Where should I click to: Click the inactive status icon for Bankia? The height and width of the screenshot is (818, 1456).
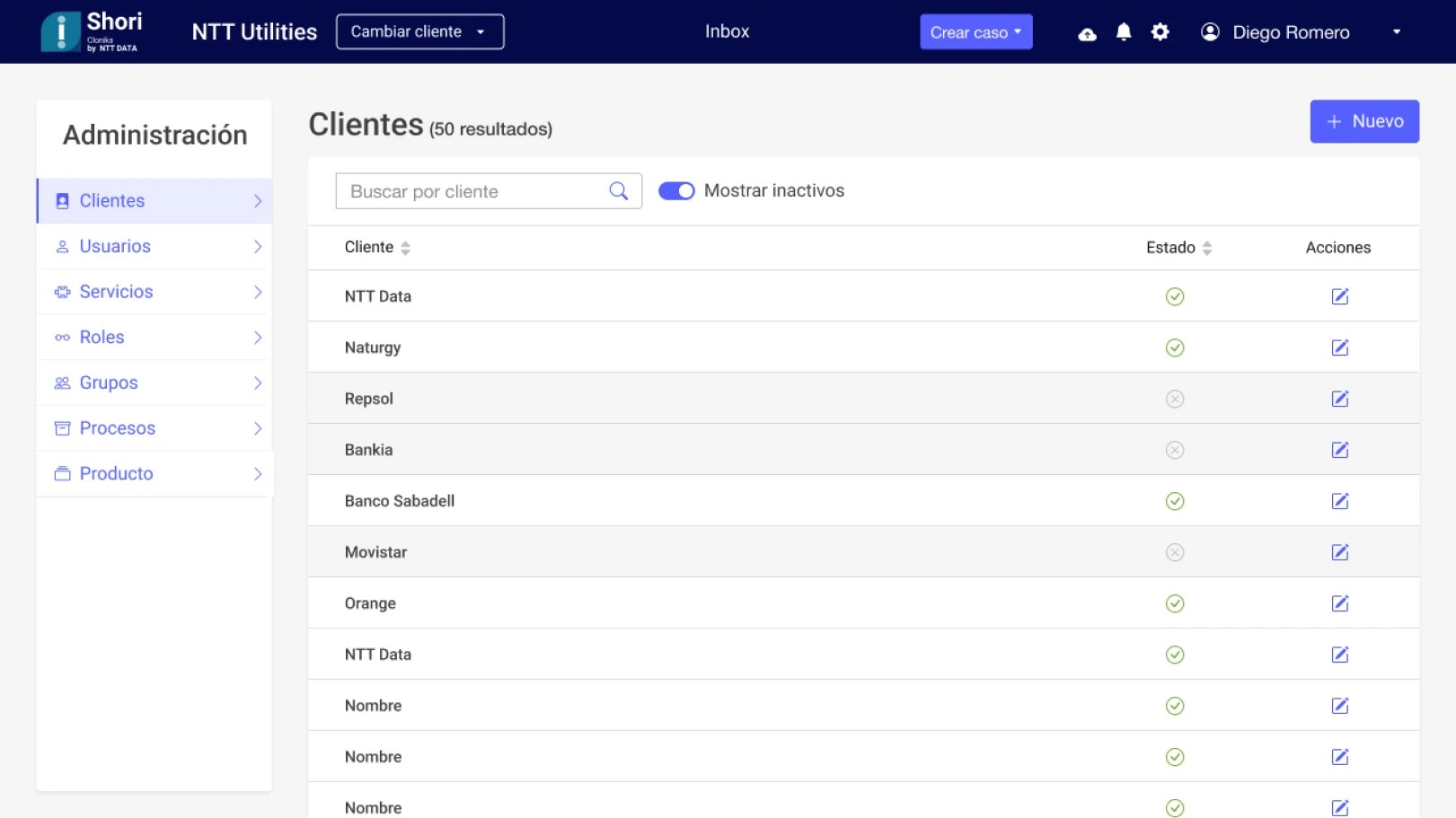point(1174,450)
